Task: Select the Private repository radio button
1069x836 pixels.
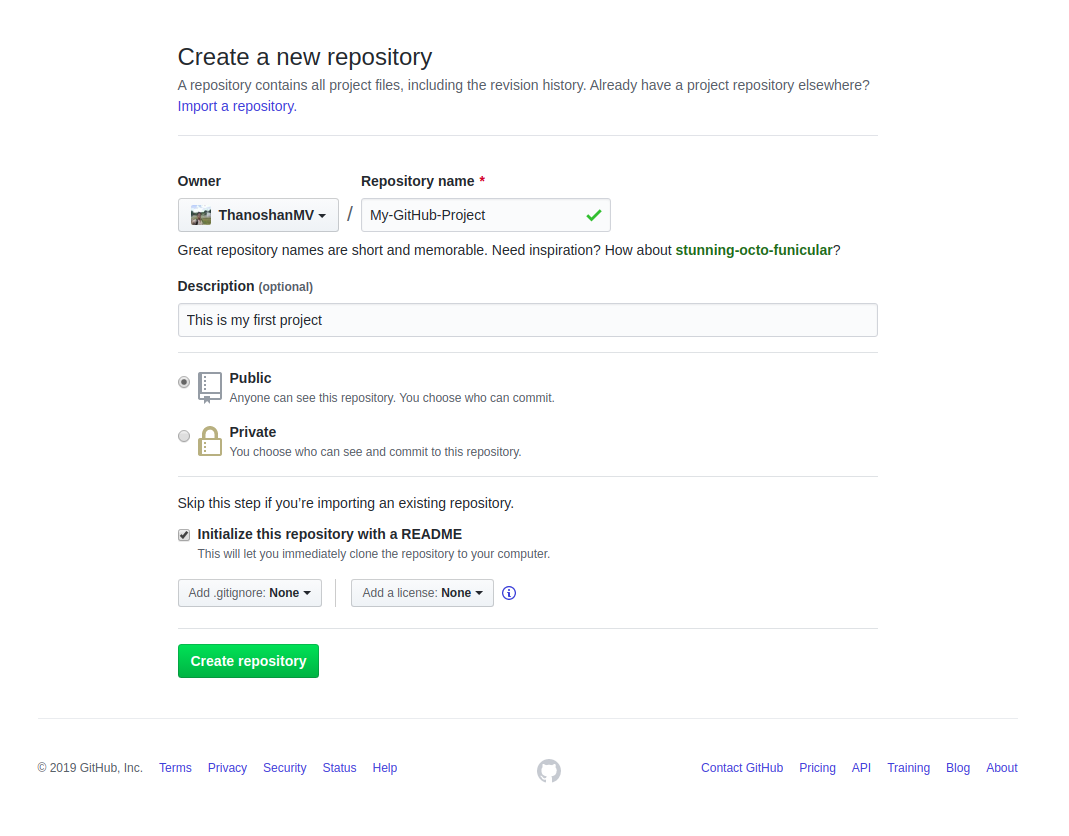Action: 184,435
